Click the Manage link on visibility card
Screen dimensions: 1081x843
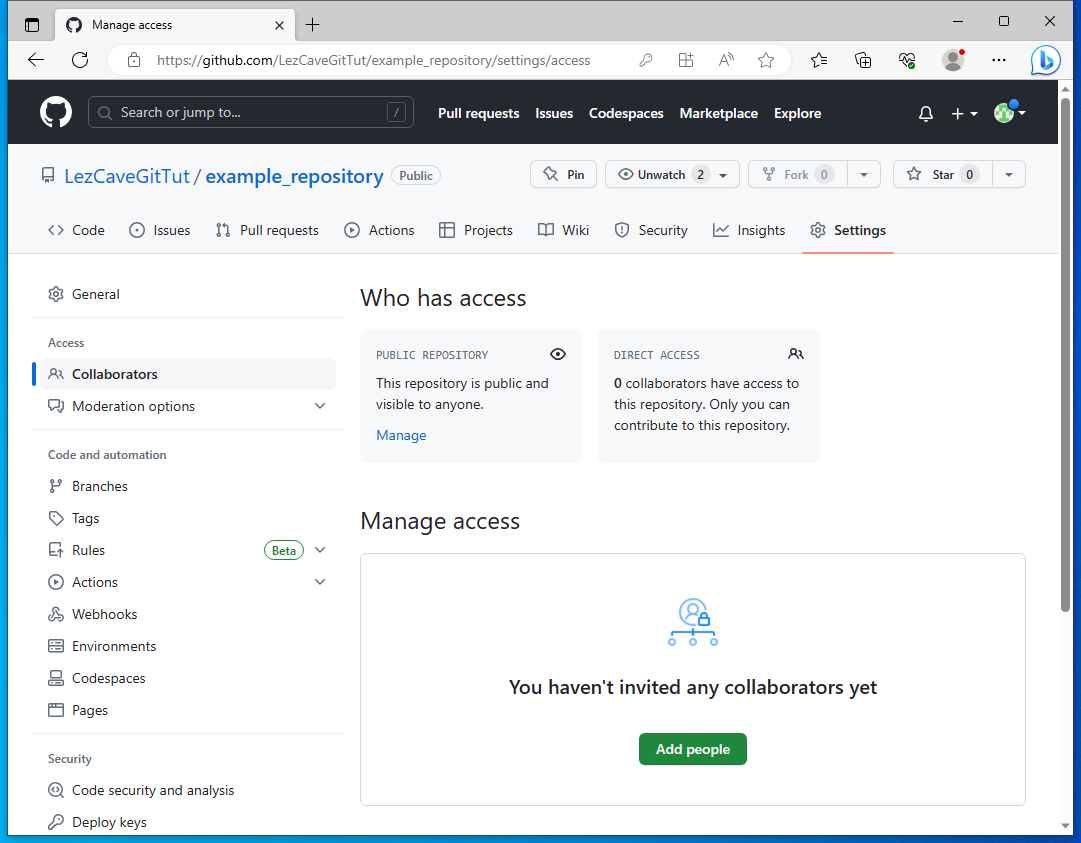click(x=401, y=435)
